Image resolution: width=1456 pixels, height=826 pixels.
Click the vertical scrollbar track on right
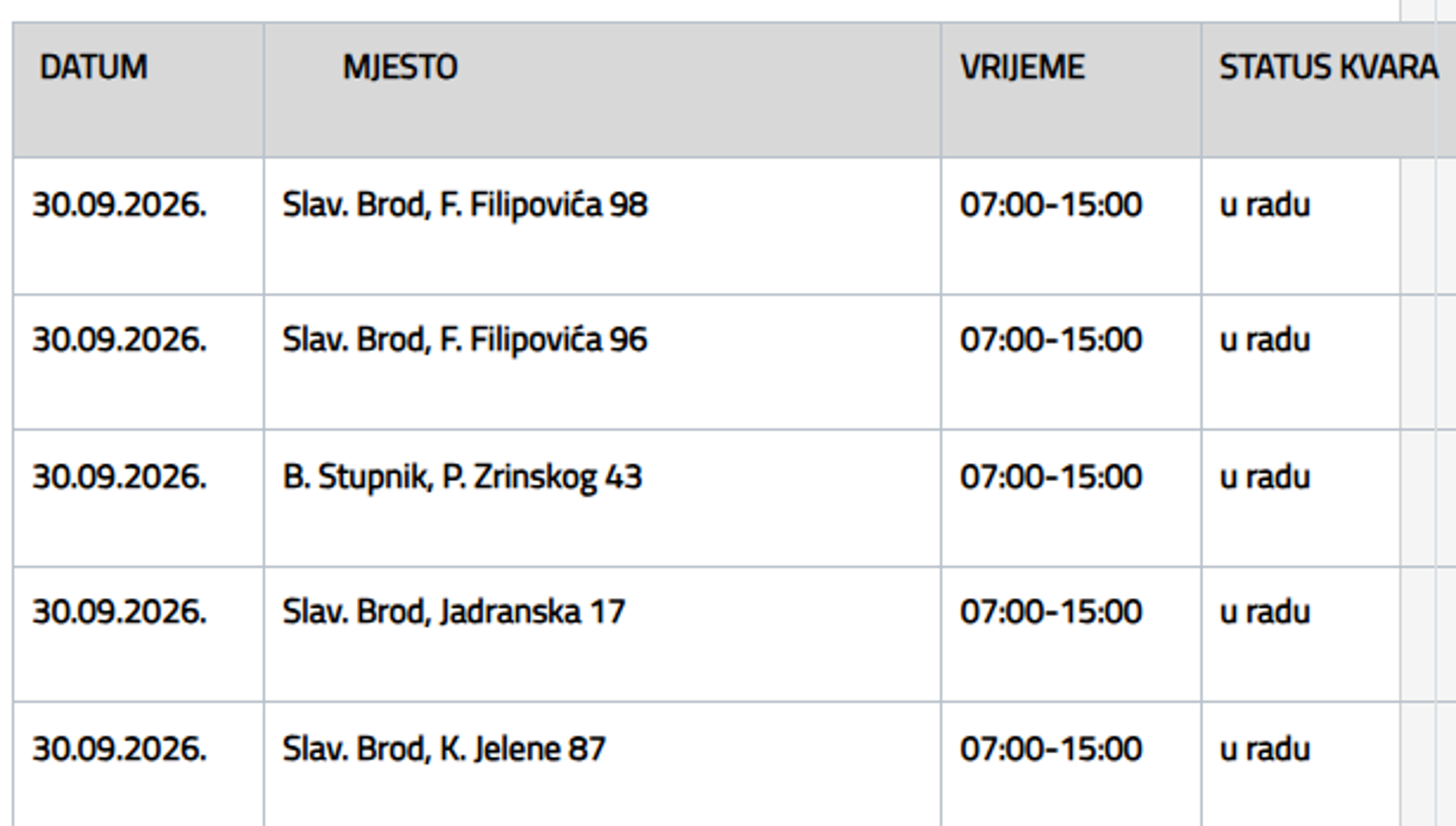click(x=1418, y=413)
